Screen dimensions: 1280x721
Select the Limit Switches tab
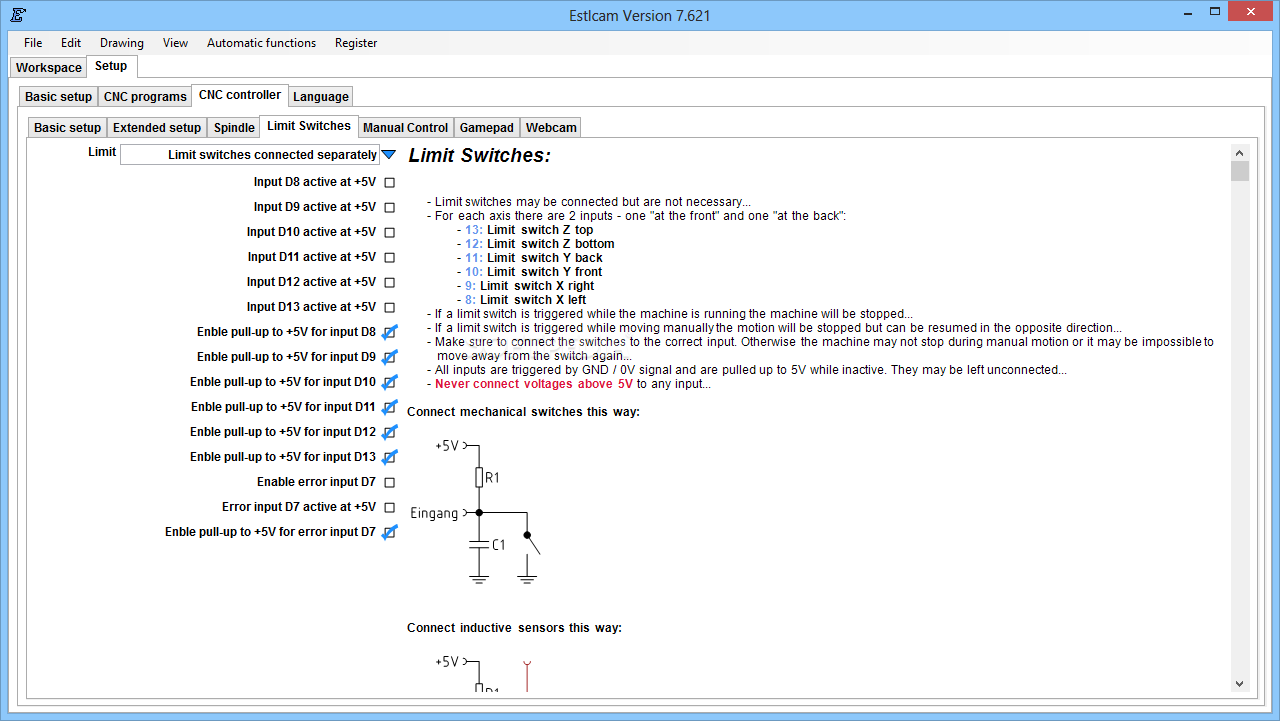coord(309,126)
